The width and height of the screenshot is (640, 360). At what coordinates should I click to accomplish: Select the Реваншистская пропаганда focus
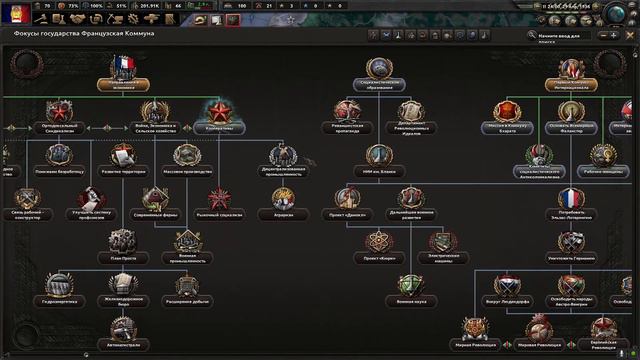click(347, 118)
